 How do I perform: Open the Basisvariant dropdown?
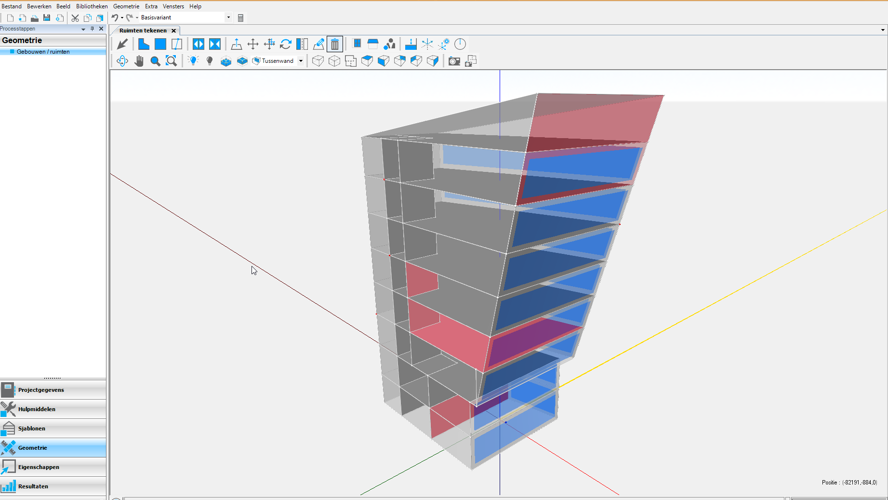228,18
